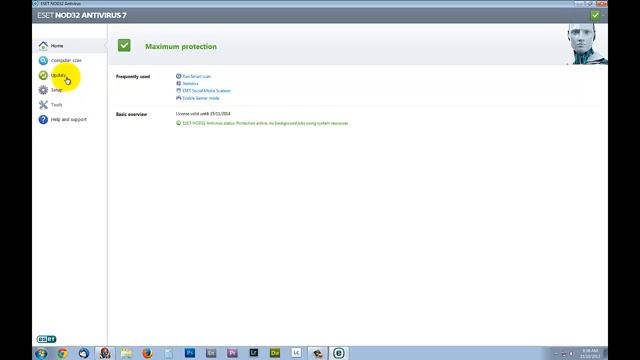Open Lightroom from the taskbar
Viewport: 640px width, 360px height.
pos(253,353)
